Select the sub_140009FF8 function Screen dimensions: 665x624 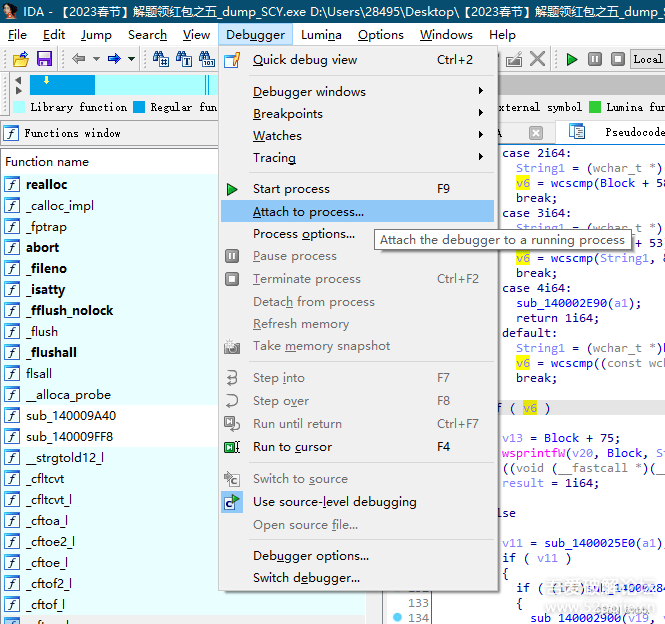[x=70, y=437]
